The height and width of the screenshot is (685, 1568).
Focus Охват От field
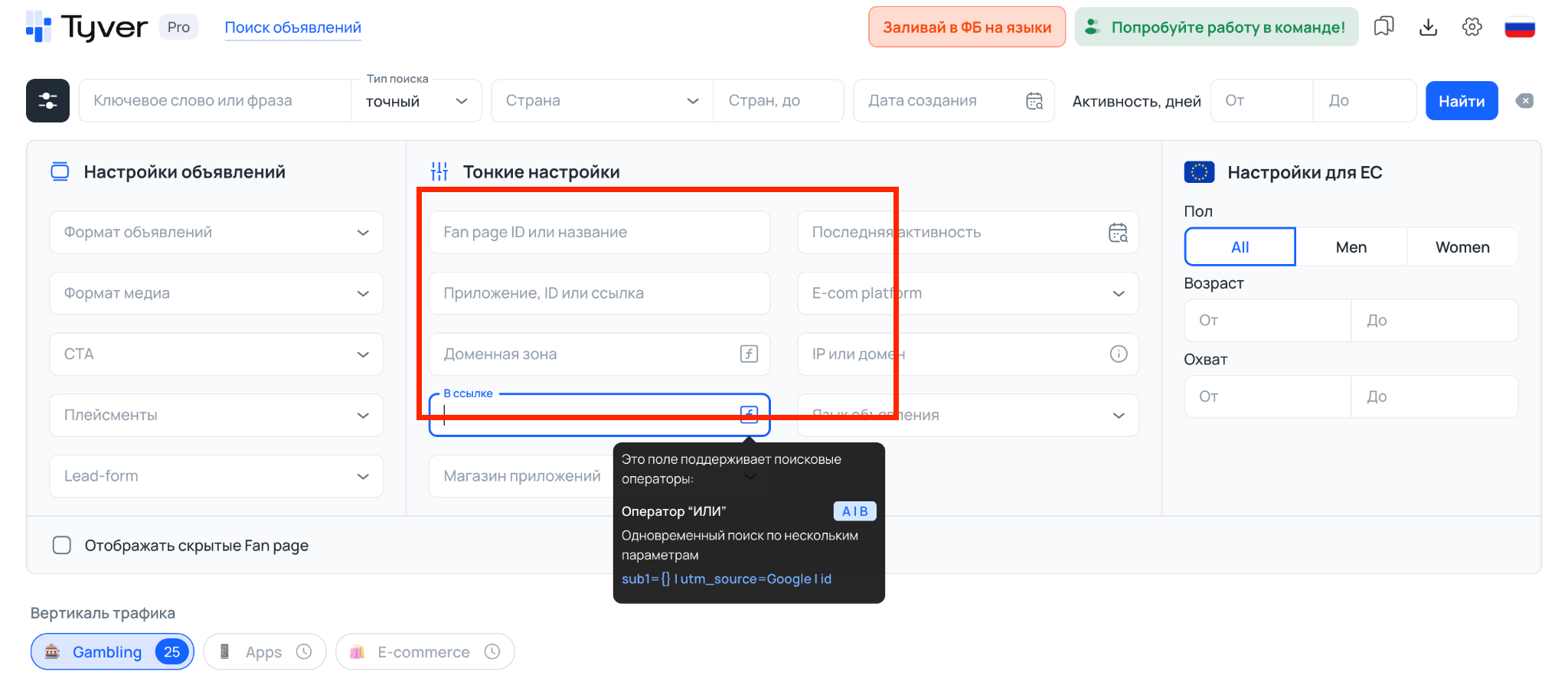pyautogui.click(x=1267, y=396)
